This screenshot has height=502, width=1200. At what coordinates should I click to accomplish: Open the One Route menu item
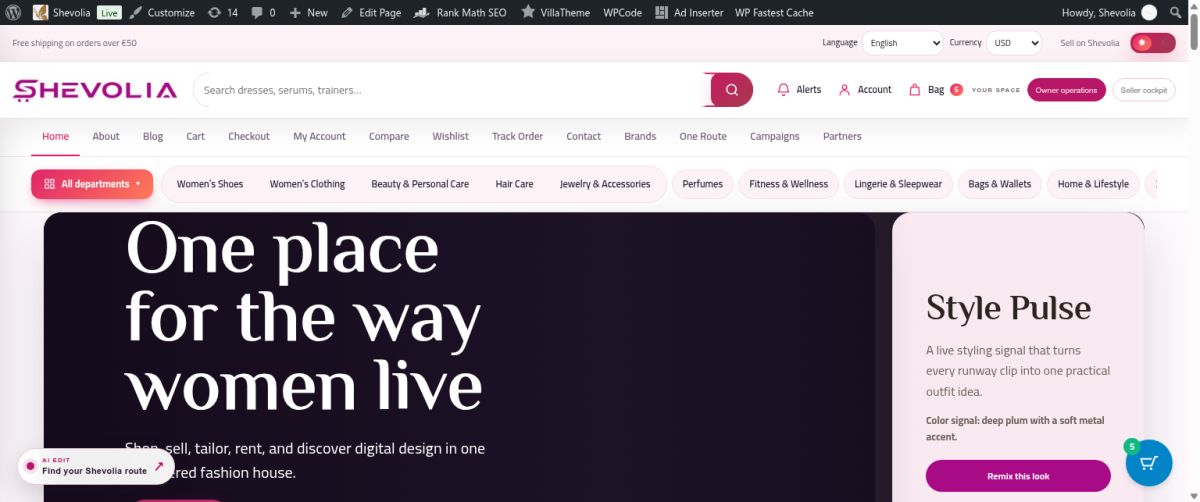coord(703,136)
